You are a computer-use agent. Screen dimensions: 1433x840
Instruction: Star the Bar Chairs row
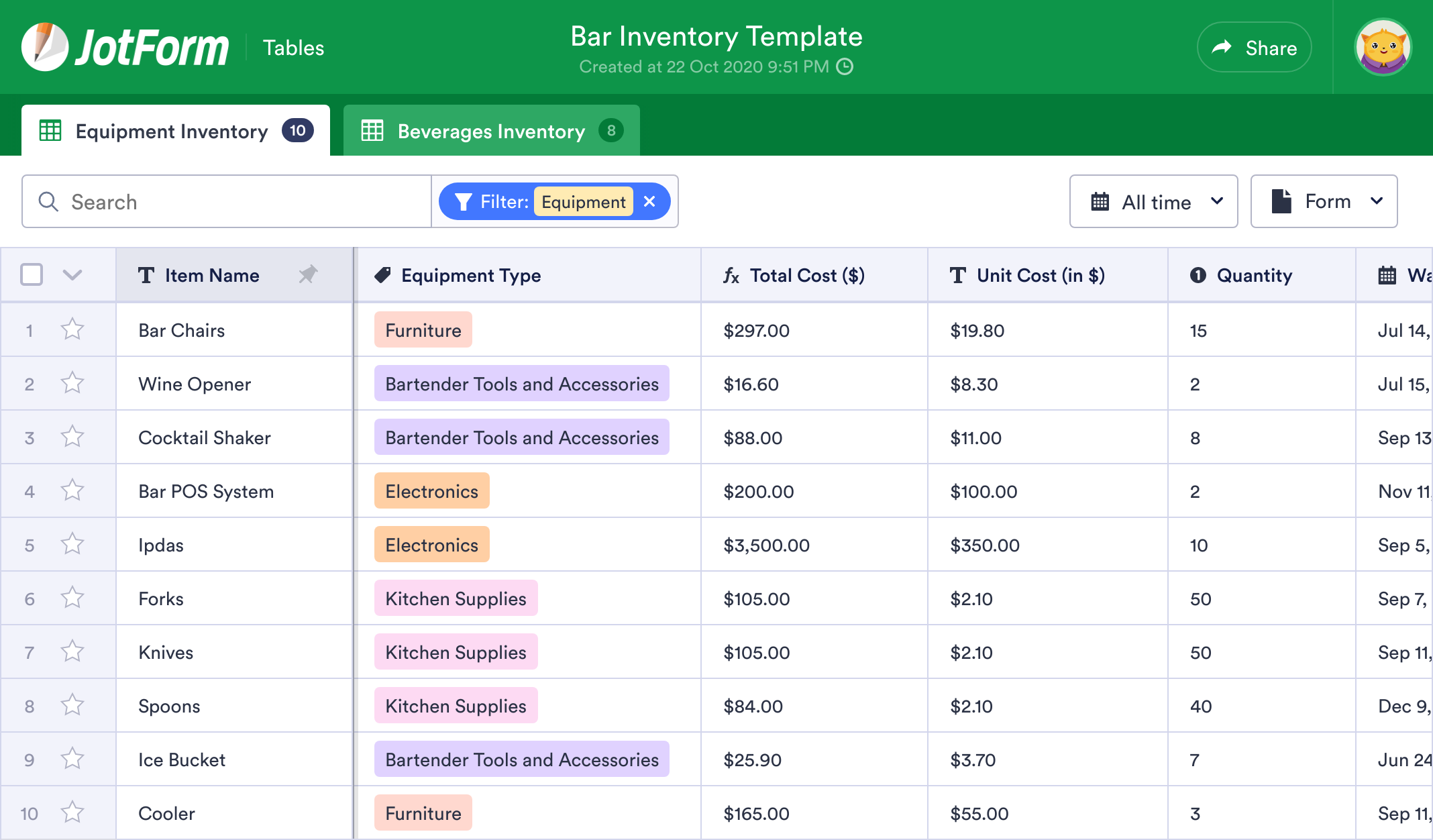[x=72, y=329]
